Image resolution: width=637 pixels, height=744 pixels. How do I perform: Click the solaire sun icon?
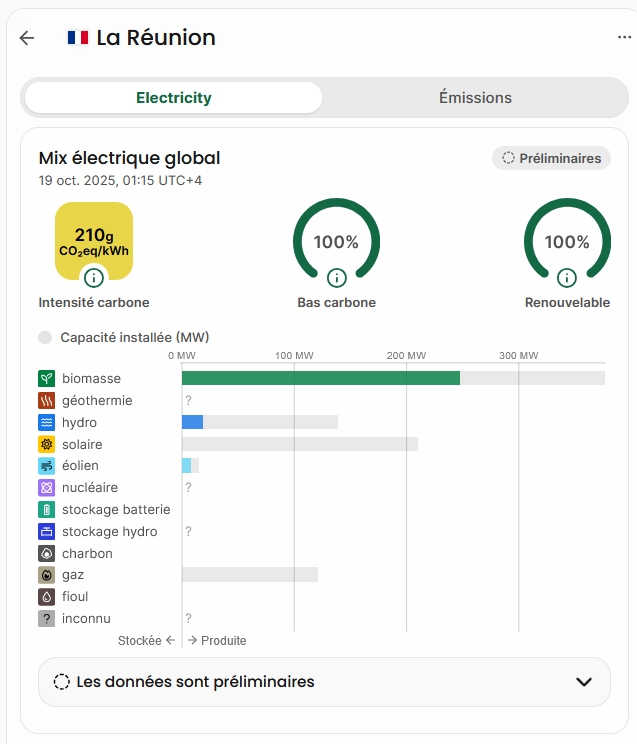46,445
